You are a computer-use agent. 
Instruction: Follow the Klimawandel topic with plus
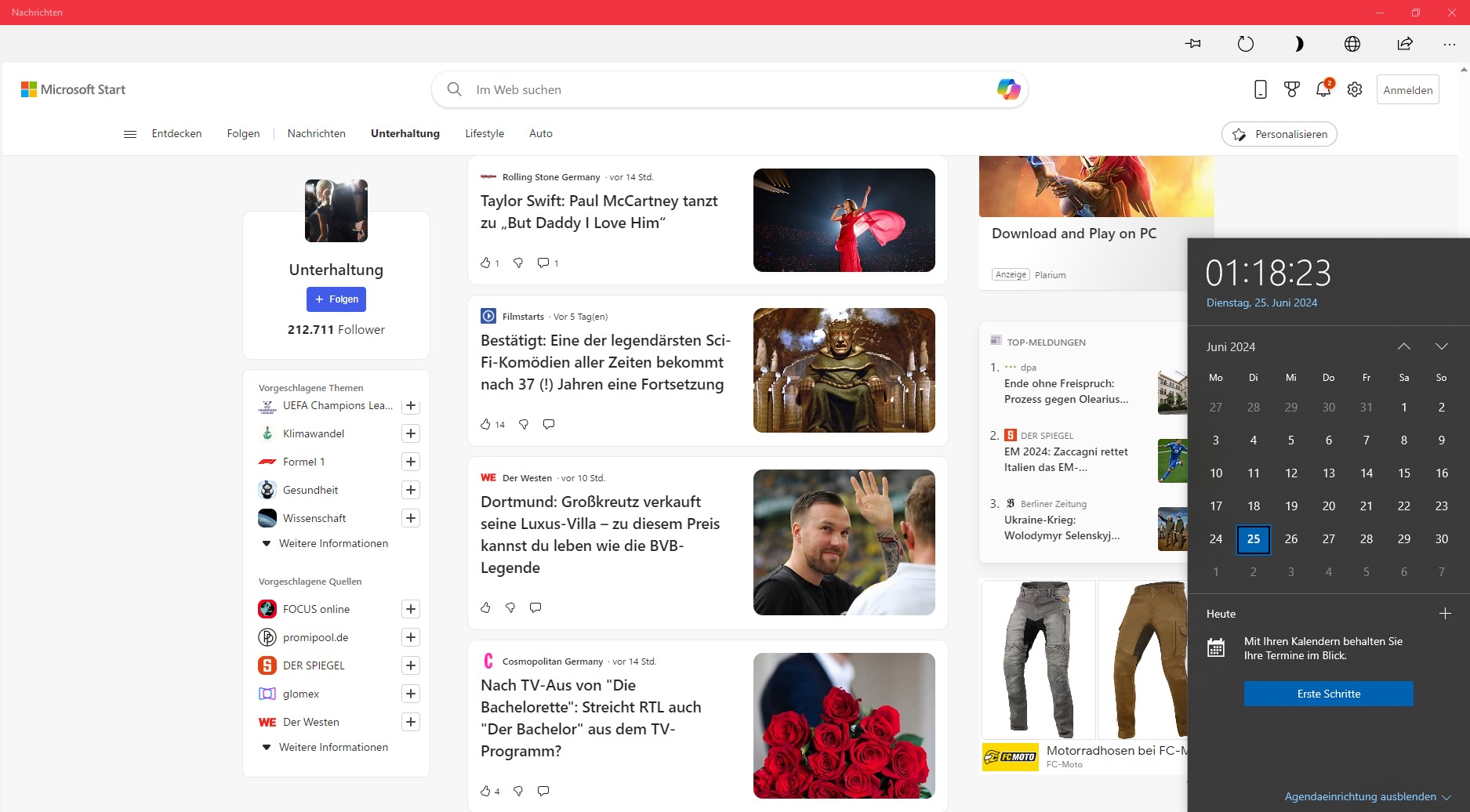tap(411, 433)
